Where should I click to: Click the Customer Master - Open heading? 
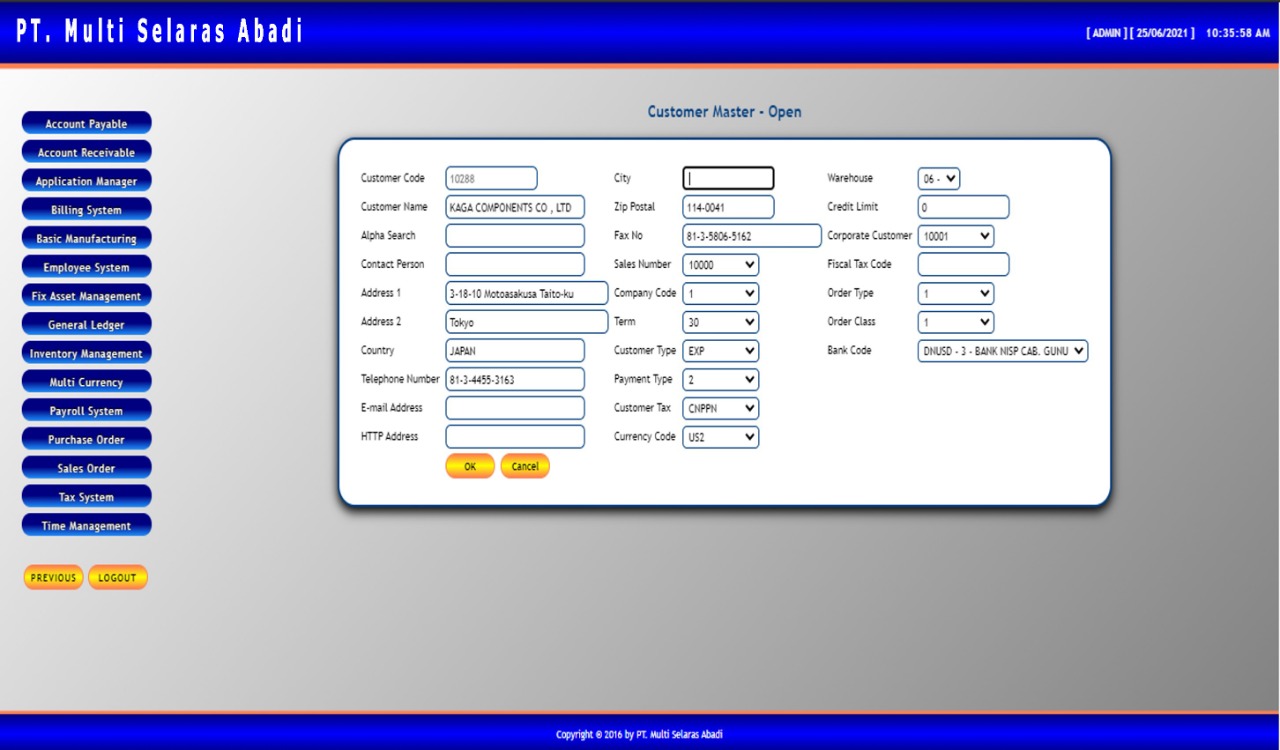724,112
